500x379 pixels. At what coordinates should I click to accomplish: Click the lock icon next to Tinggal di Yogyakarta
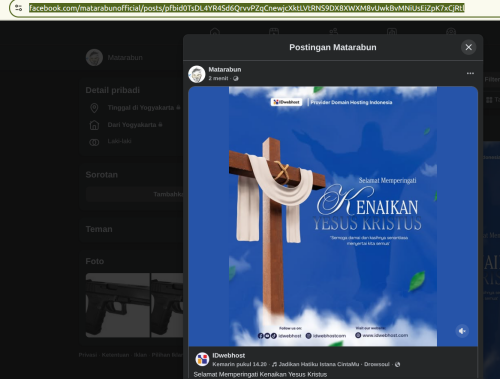coord(178,107)
